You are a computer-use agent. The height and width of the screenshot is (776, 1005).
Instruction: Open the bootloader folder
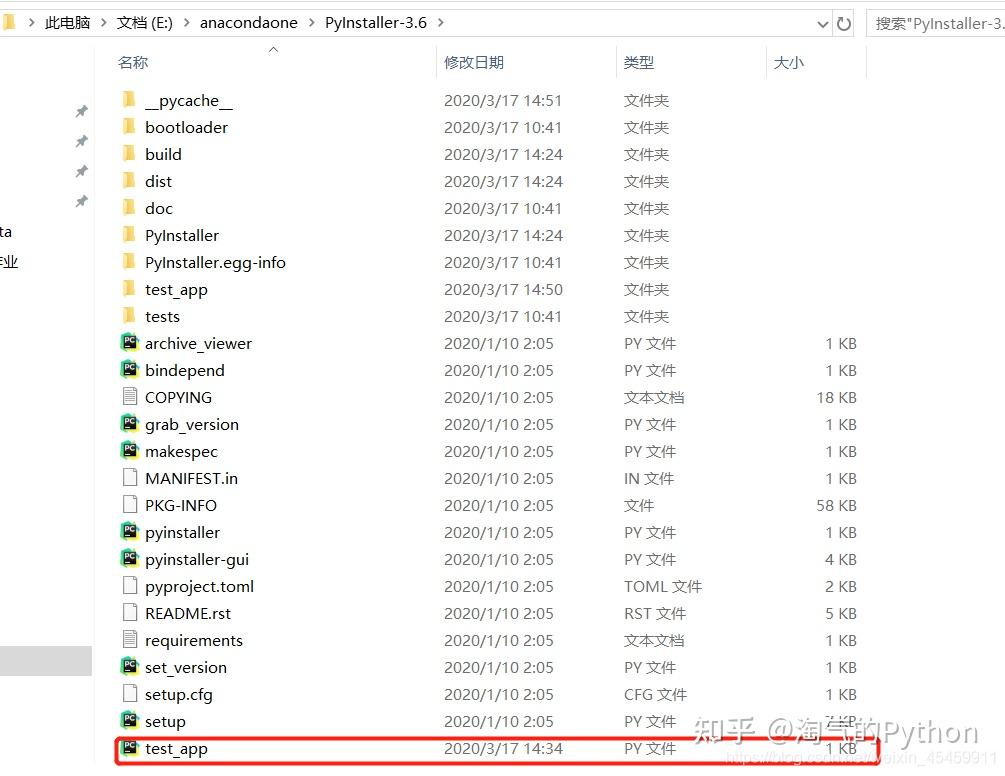pyautogui.click(x=187, y=127)
